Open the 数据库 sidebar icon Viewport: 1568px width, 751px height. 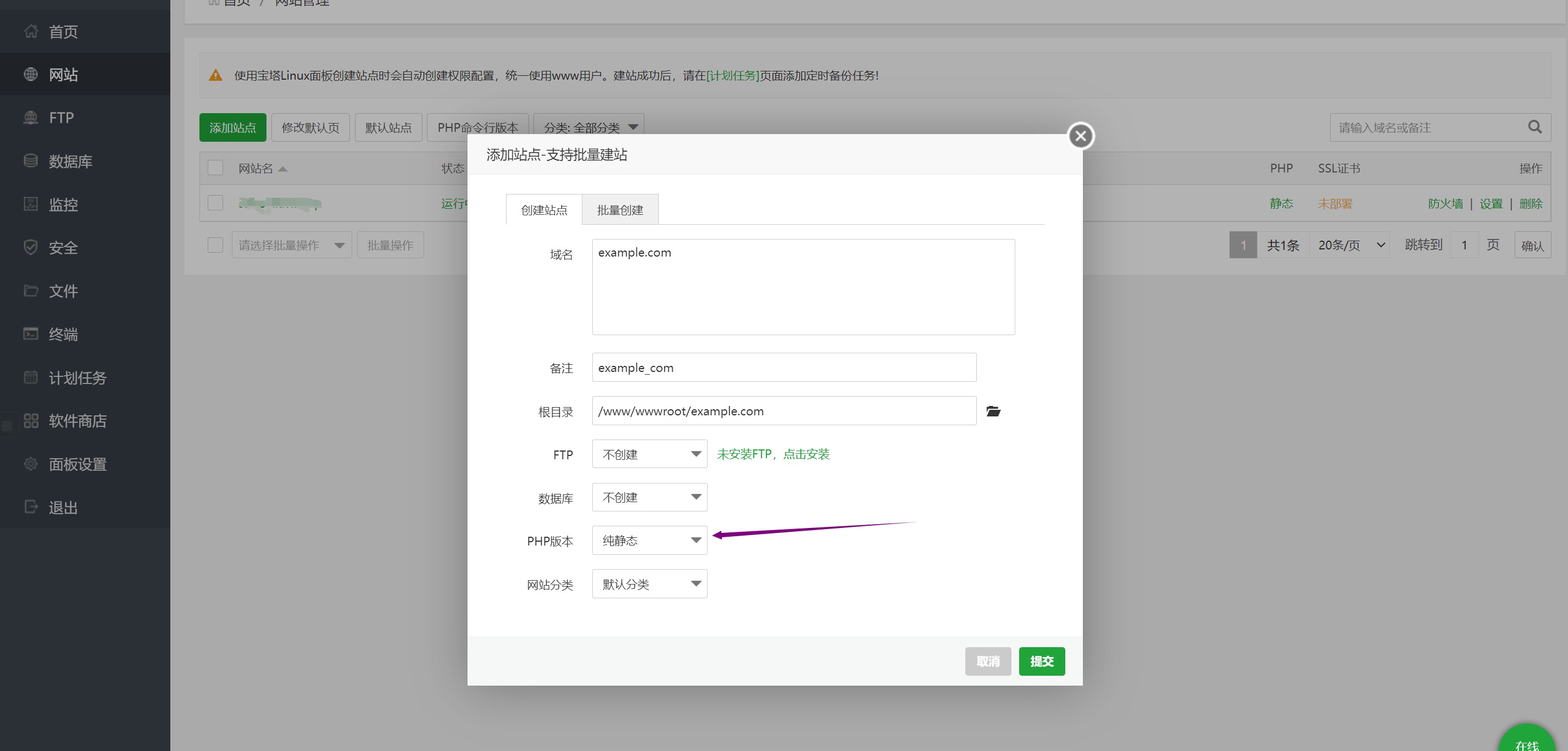pyautogui.click(x=30, y=160)
